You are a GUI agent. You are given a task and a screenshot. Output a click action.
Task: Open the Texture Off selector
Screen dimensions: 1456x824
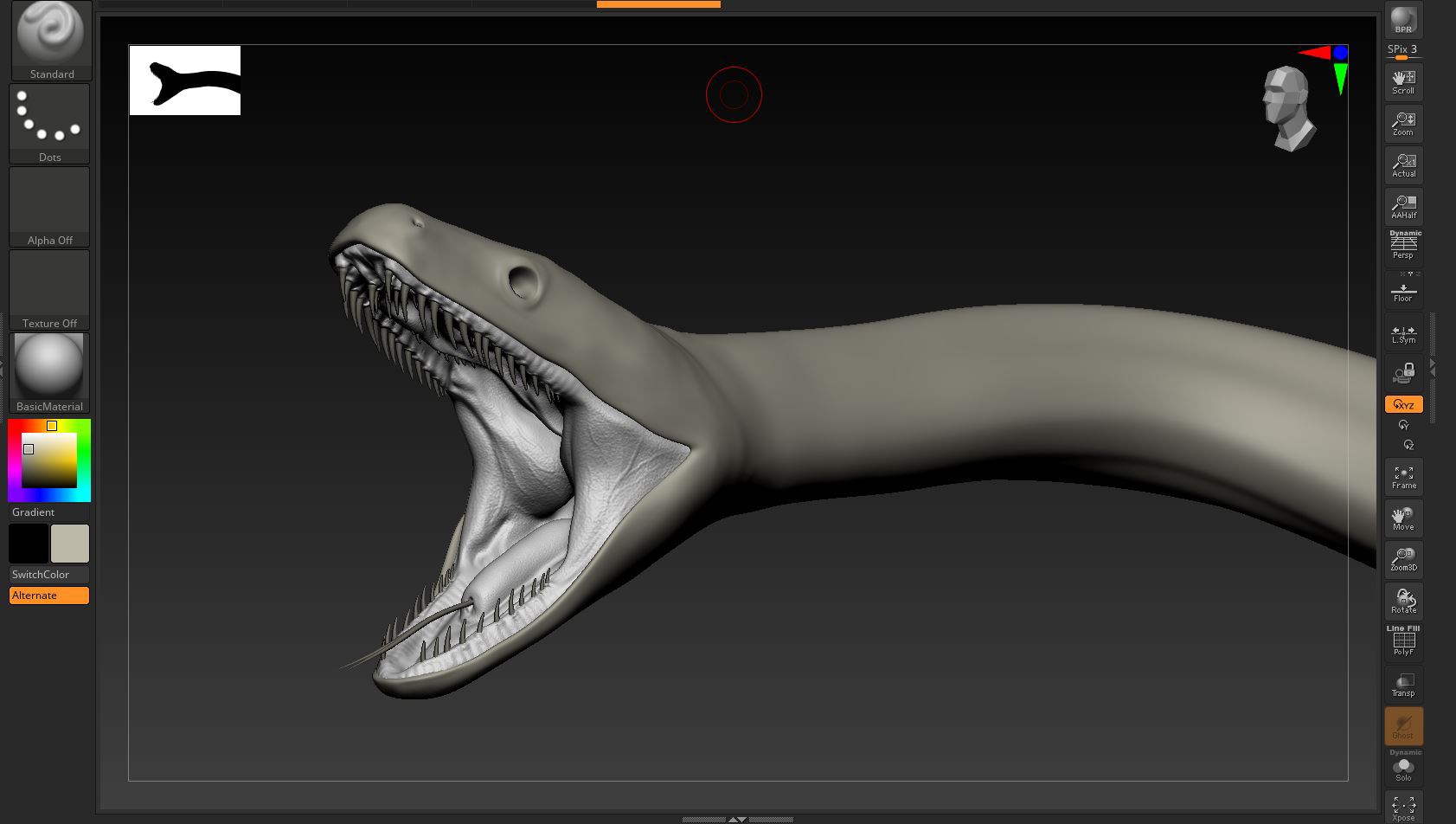click(x=48, y=284)
